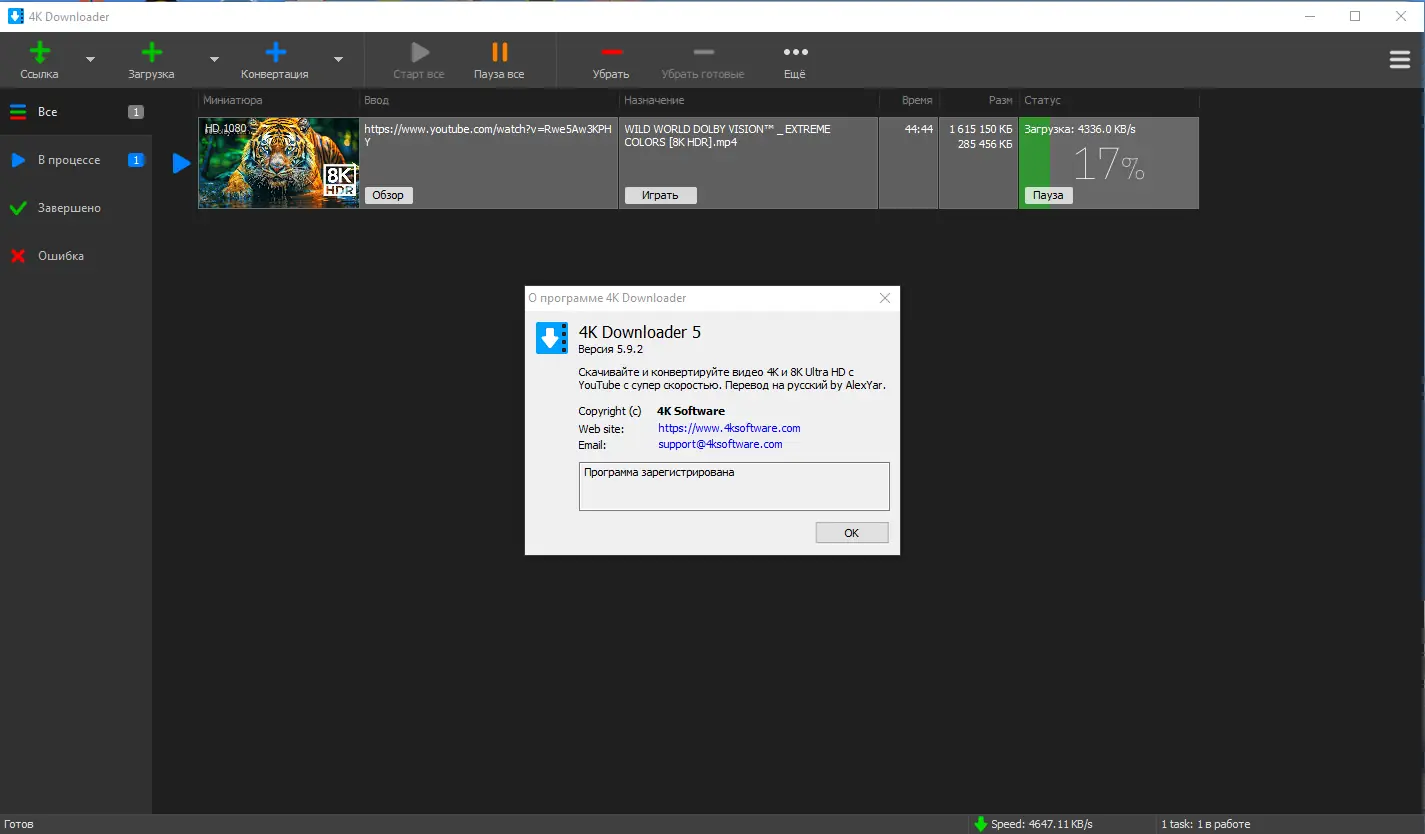Click the blue play arrow beside the tiger thumbnail
Viewport: 1425px width, 834px height.
coord(181,163)
